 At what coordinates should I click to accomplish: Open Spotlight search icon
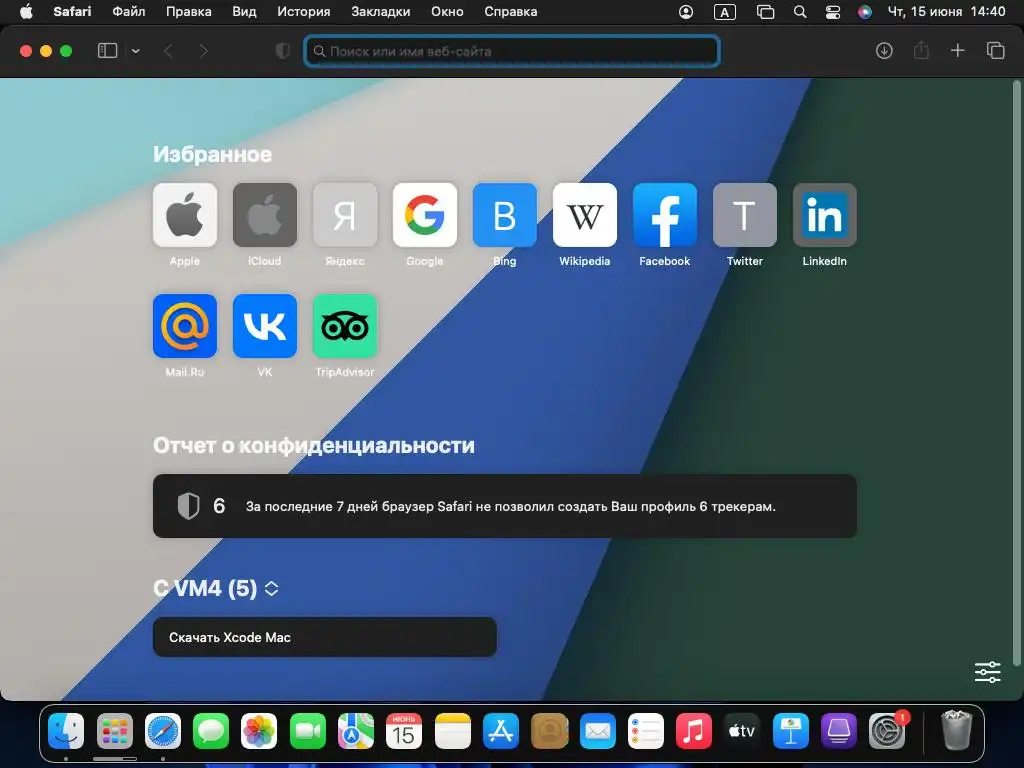(x=800, y=12)
